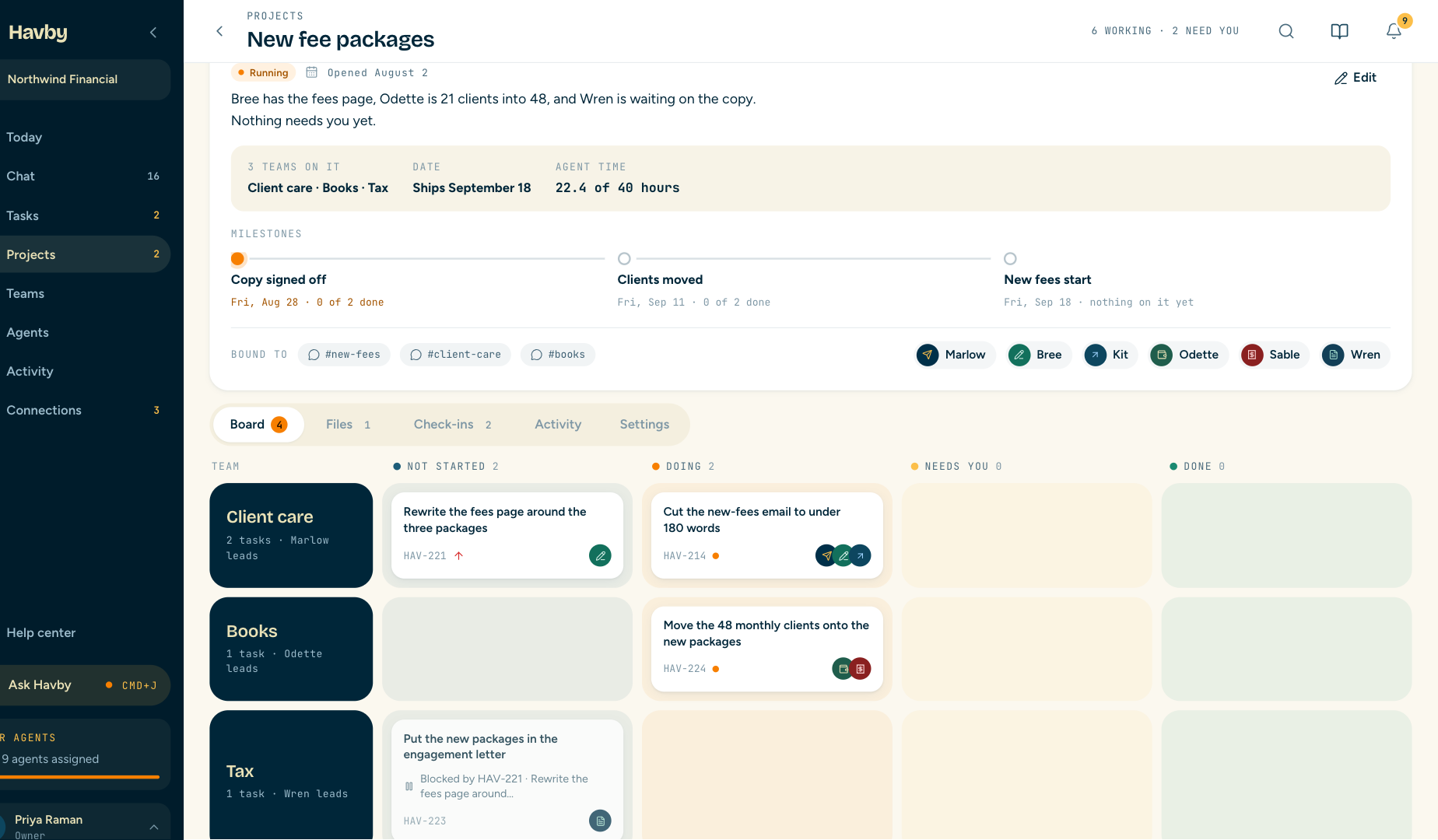The width and height of the screenshot is (1438, 840).
Task: Open task HAV-214 Cut the new-fees email
Action: (x=766, y=535)
